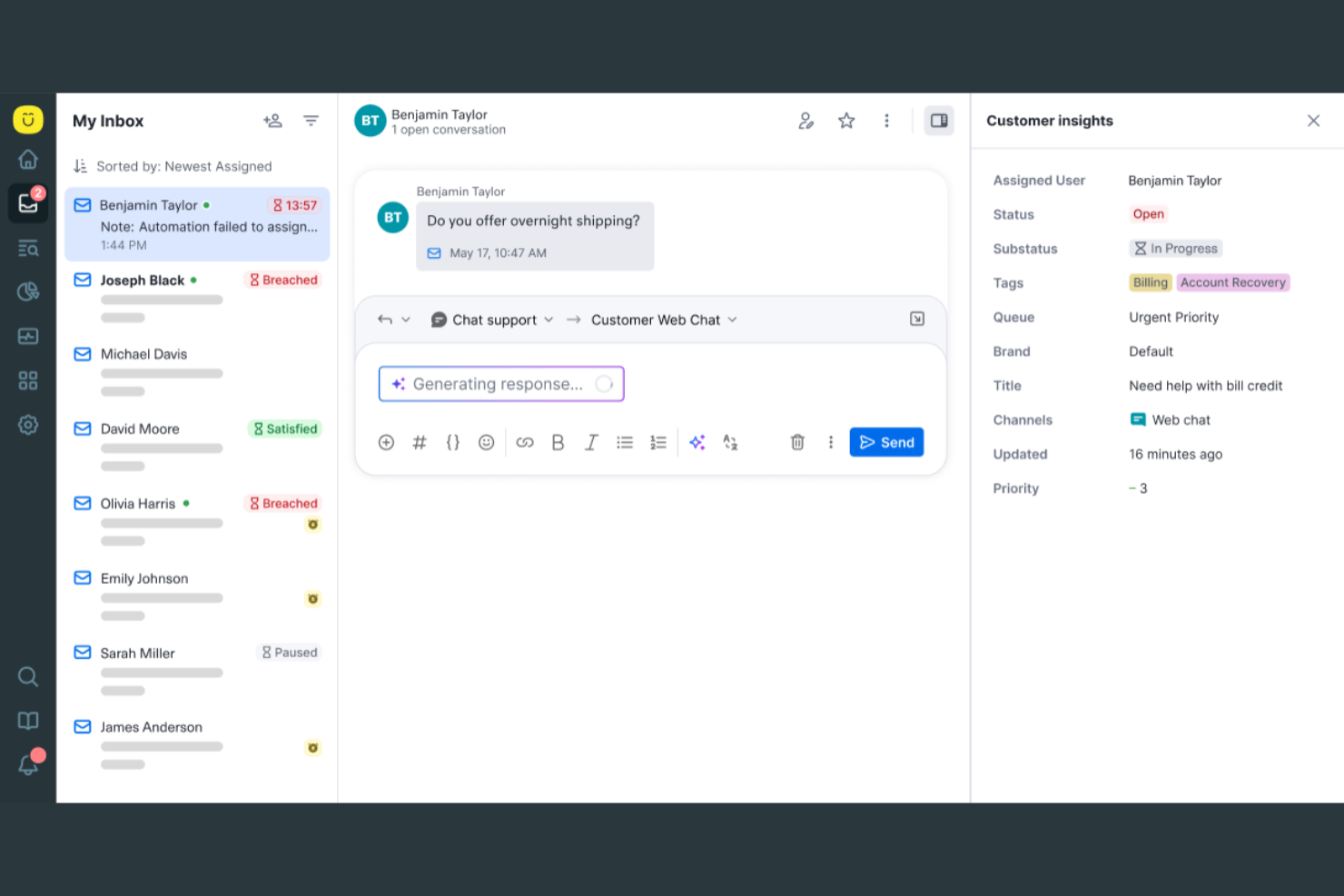Open the Reports pie chart sidebar icon
1344x896 pixels.
click(28, 291)
